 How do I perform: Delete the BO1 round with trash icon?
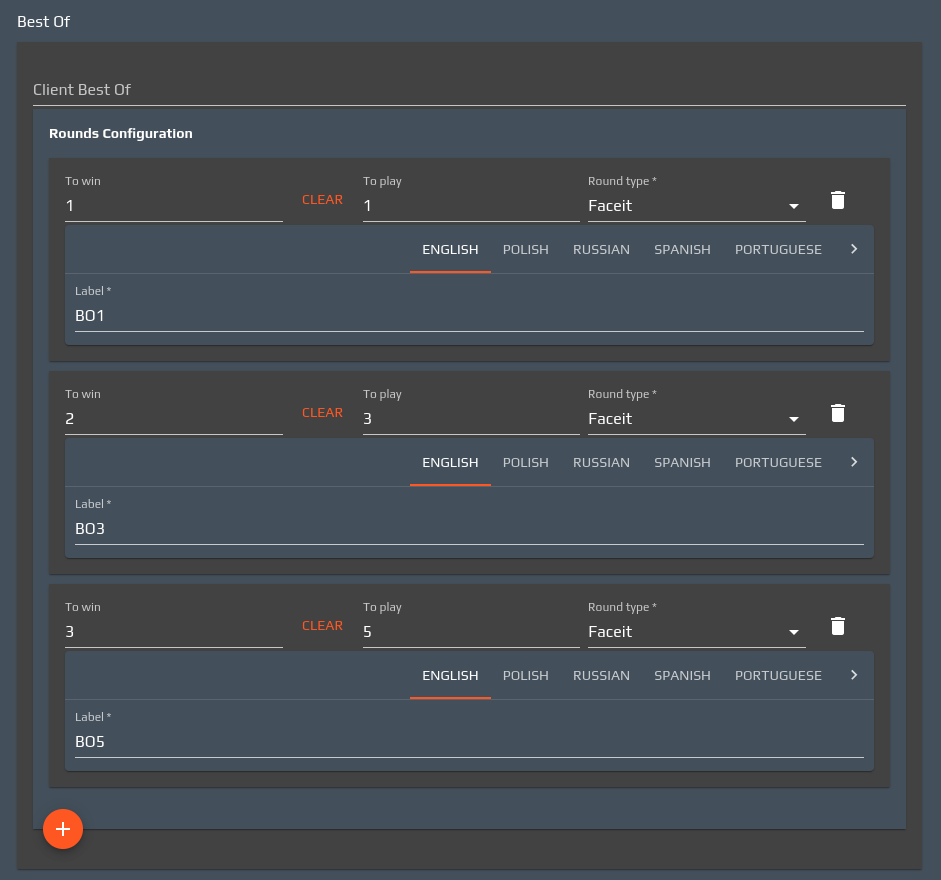[838, 200]
